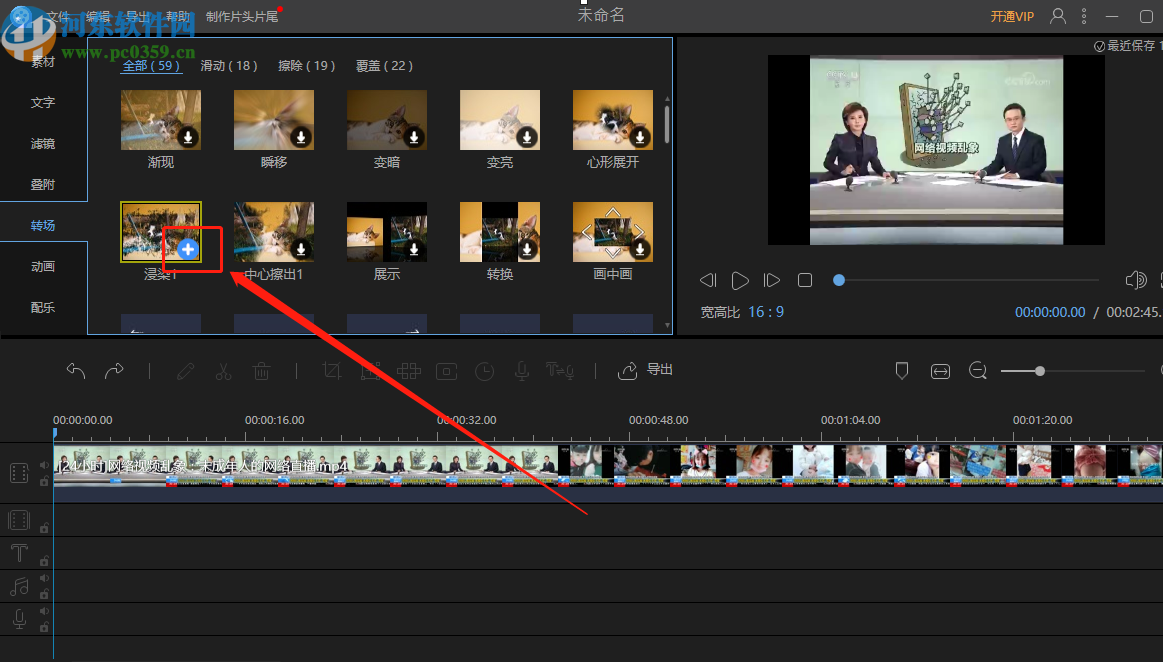Select the 展示 transition thumbnail
1163x662 pixels.
click(386, 232)
